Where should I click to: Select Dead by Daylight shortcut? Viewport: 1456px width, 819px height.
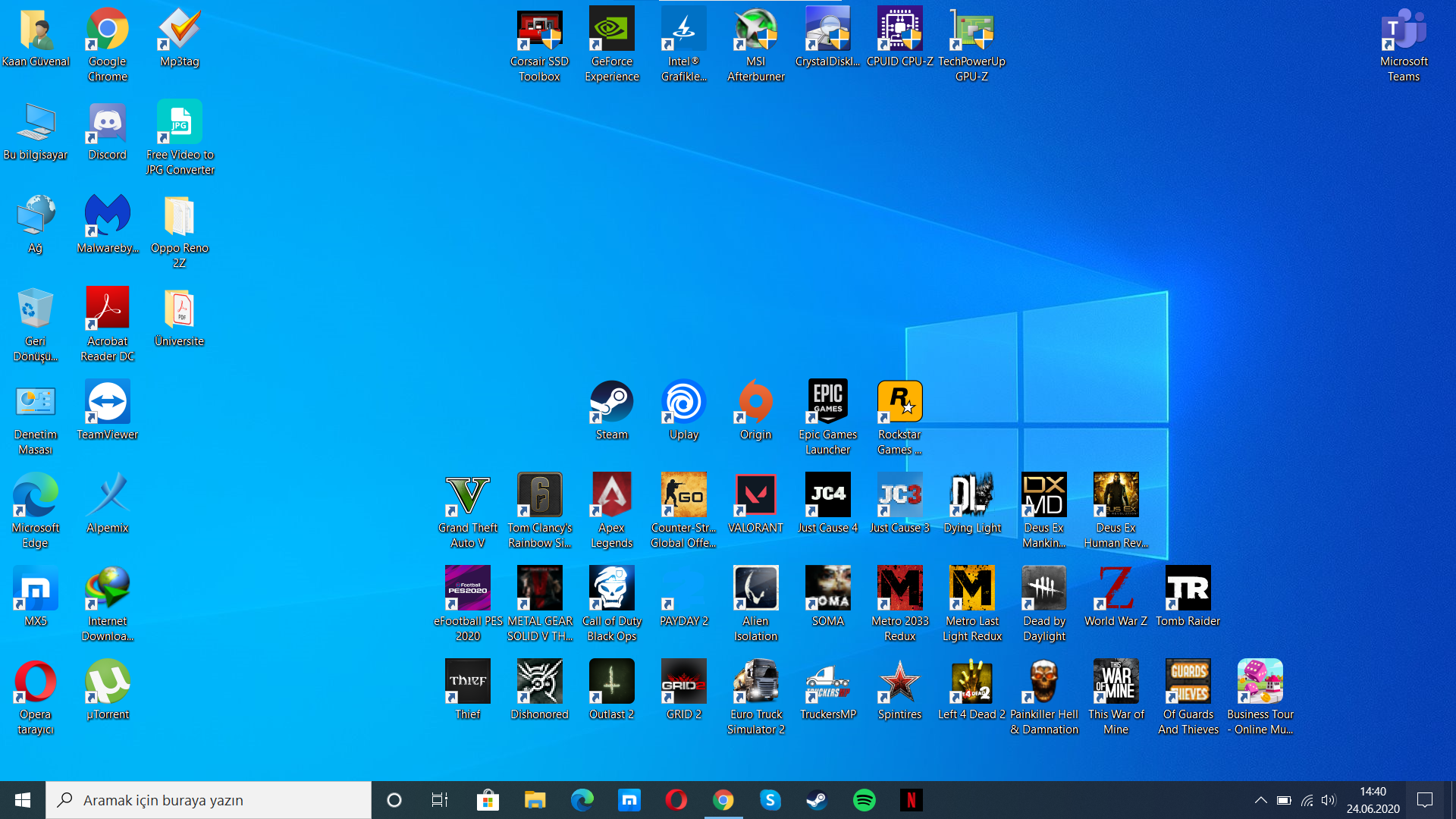click(1043, 604)
